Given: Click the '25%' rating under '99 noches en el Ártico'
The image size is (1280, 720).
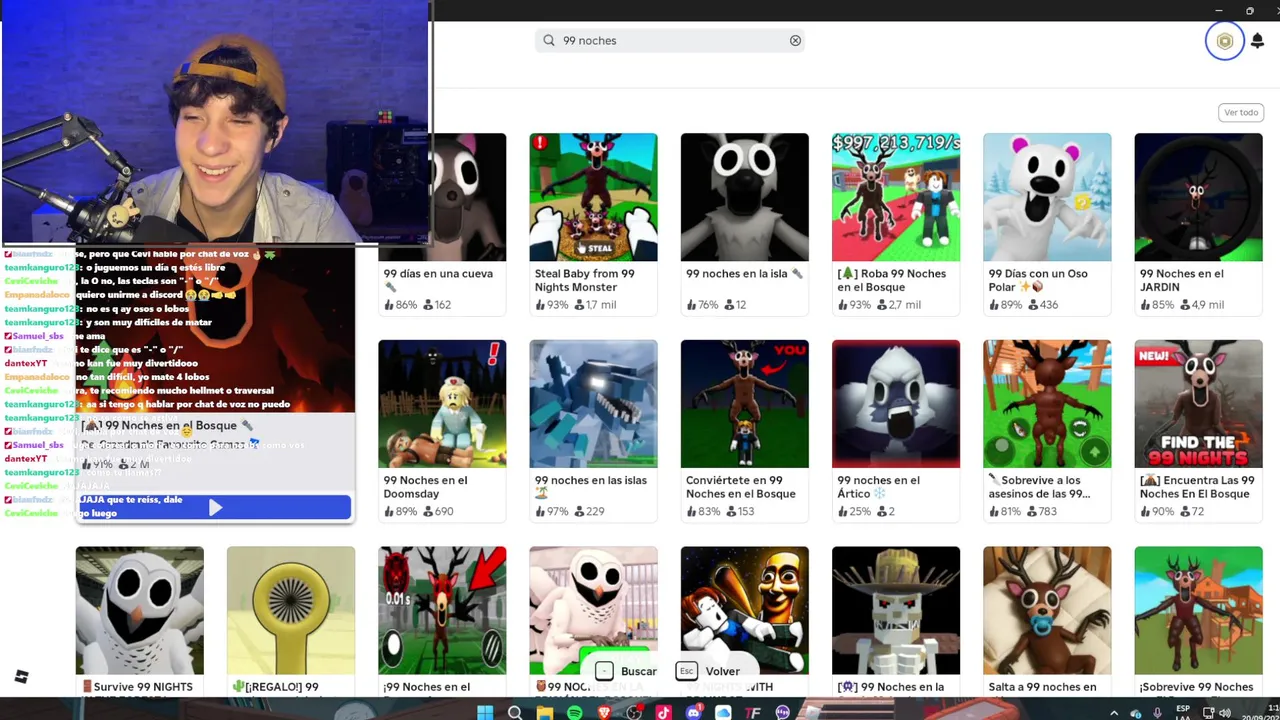Looking at the screenshot, I should 854,512.
